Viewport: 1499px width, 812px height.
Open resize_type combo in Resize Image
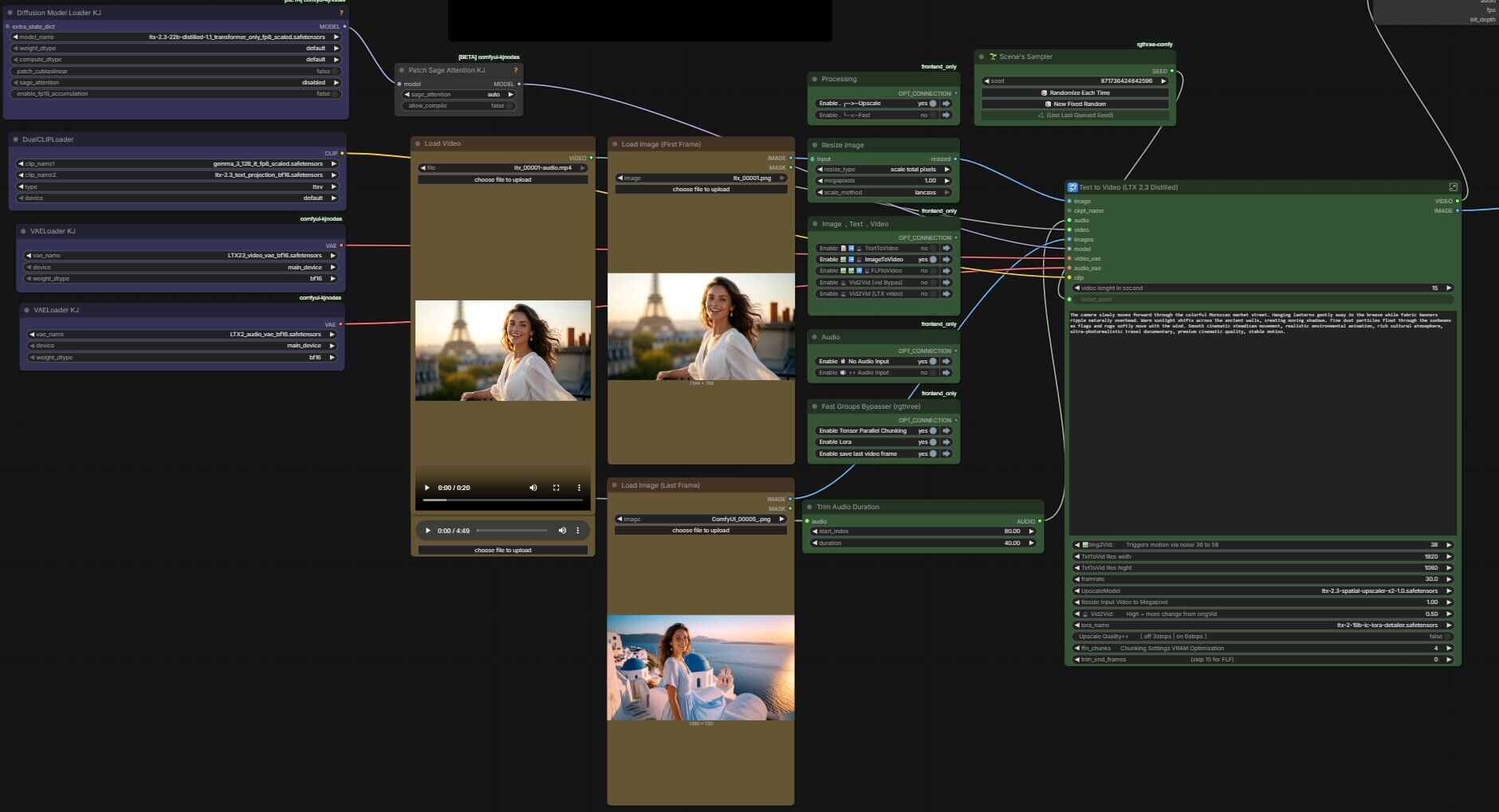883,170
